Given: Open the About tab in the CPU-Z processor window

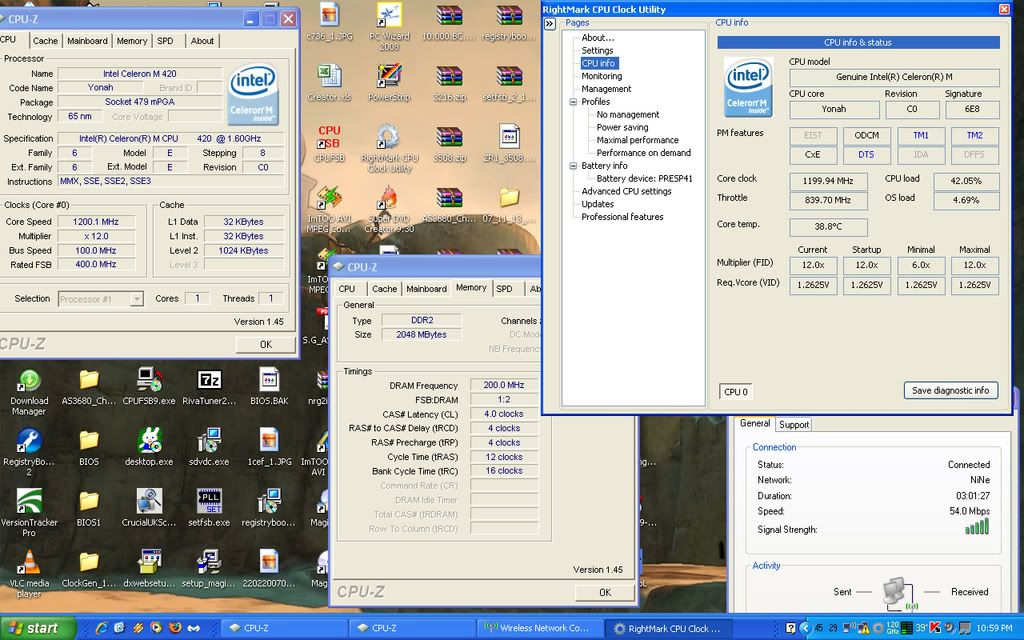Looking at the screenshot, I should click(x=202, y=40).
